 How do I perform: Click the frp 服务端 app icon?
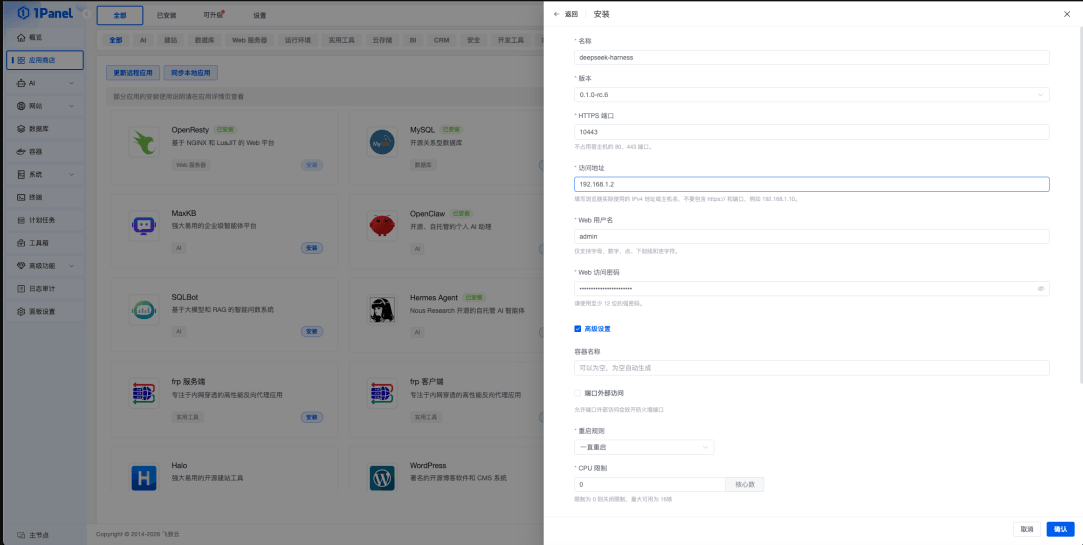tap(144, 393)
